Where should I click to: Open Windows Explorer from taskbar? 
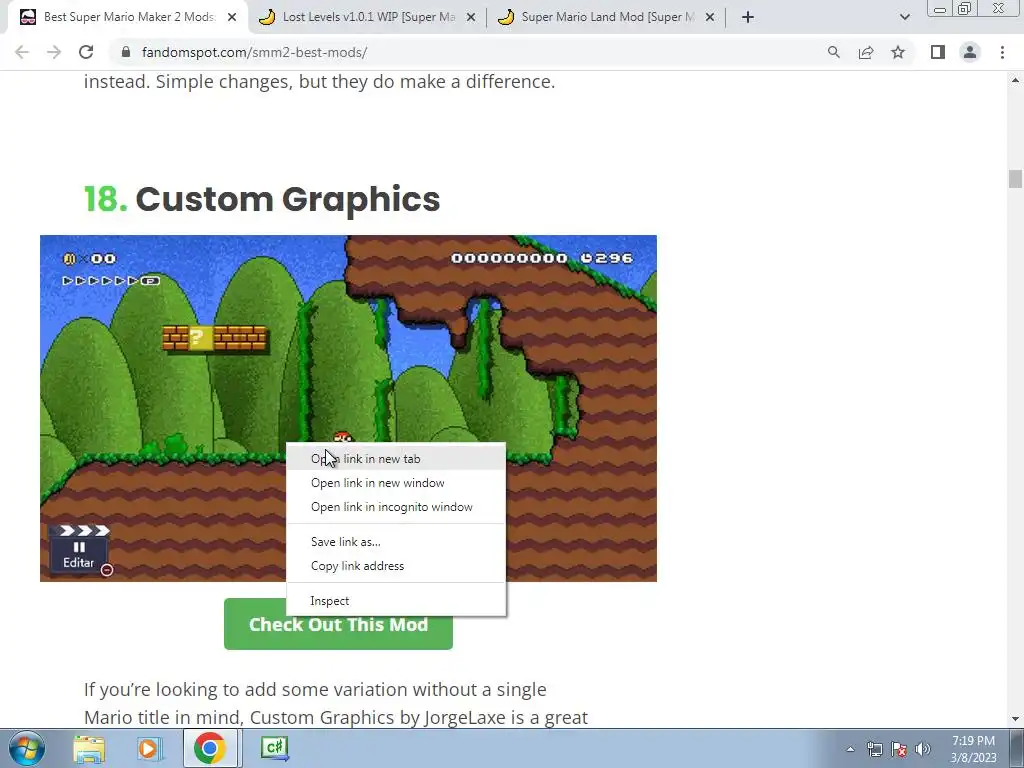coord(89,748)
